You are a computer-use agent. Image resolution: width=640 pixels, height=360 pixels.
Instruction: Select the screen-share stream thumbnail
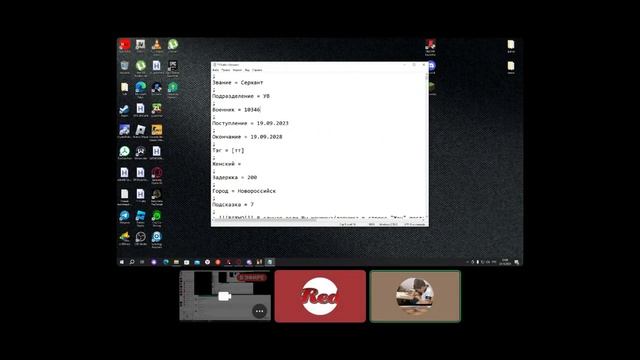coord(225,296)
